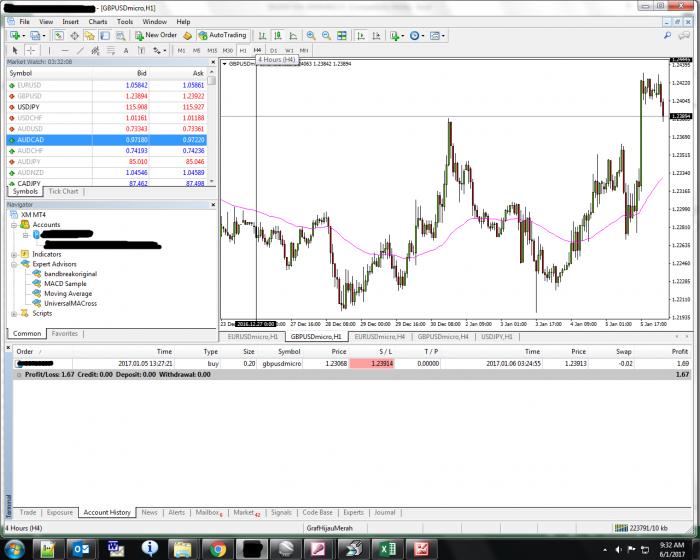This screenshot has height=560, width=700.
Task: Select the Text label 'A' tool
Action: (x=126, y=50)
